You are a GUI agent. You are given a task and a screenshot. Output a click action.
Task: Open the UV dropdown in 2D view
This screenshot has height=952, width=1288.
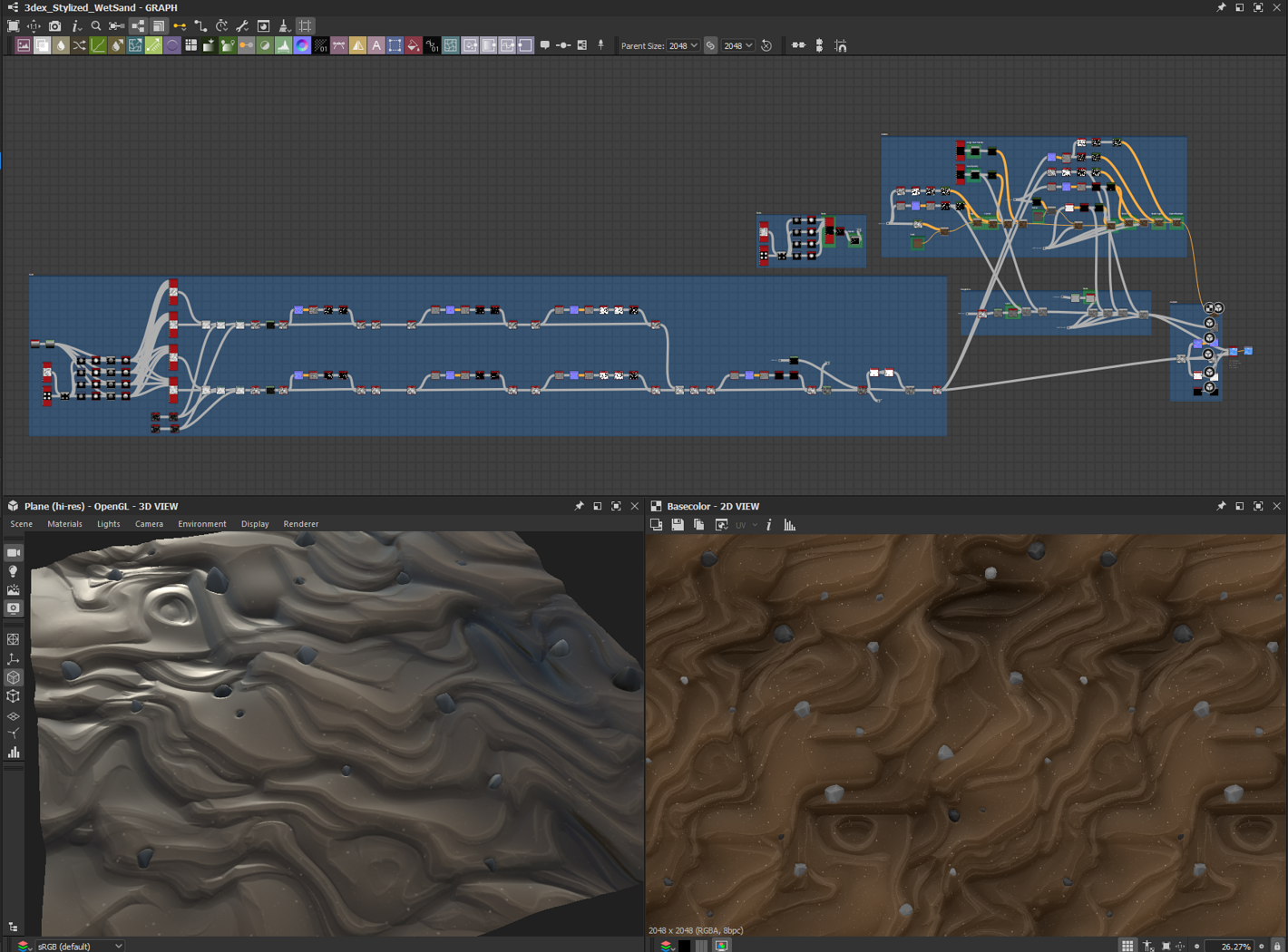tap(746, 525)
